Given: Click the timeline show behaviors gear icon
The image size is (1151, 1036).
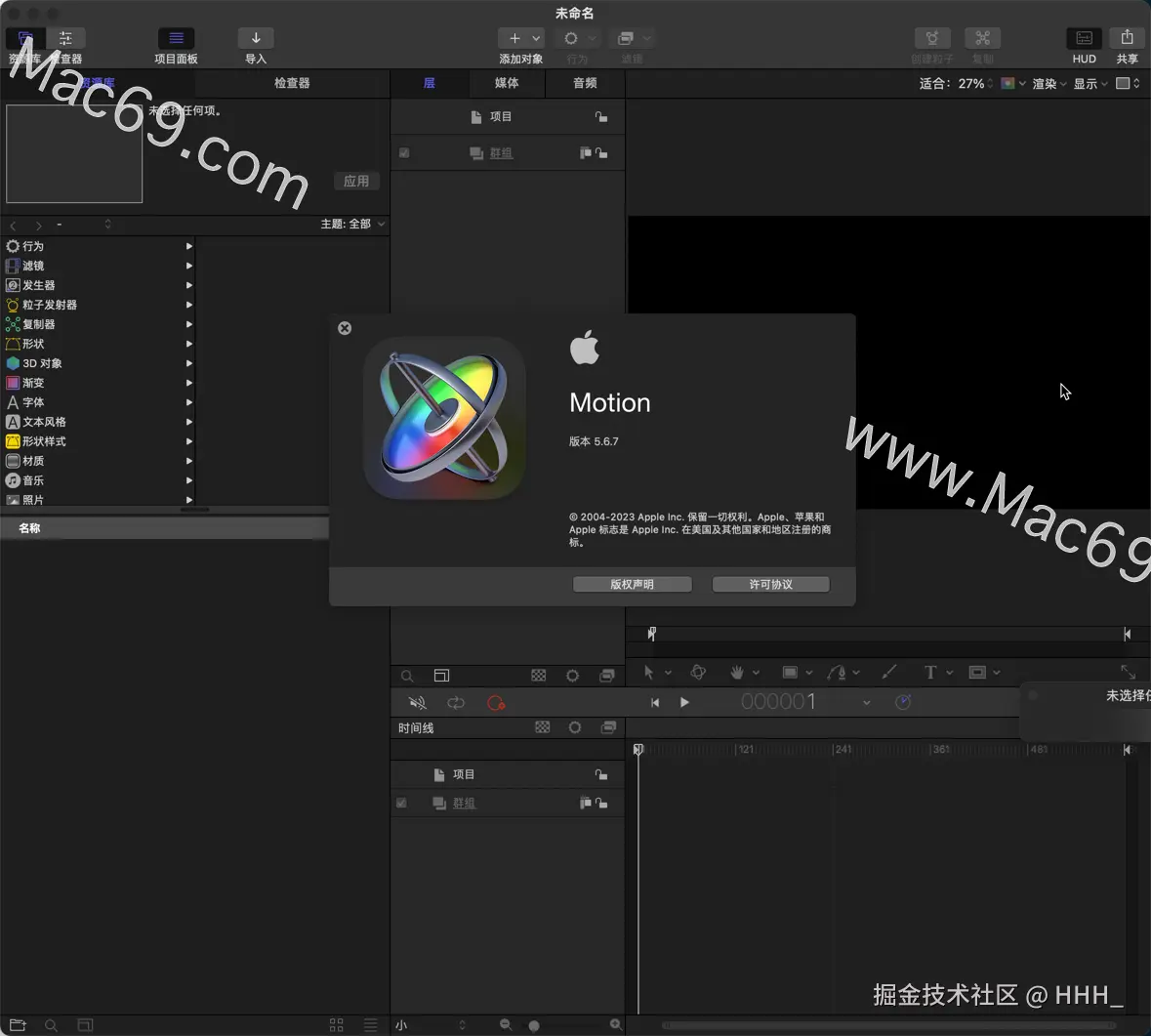Looking at the screenshot, I should click(575, 726).
